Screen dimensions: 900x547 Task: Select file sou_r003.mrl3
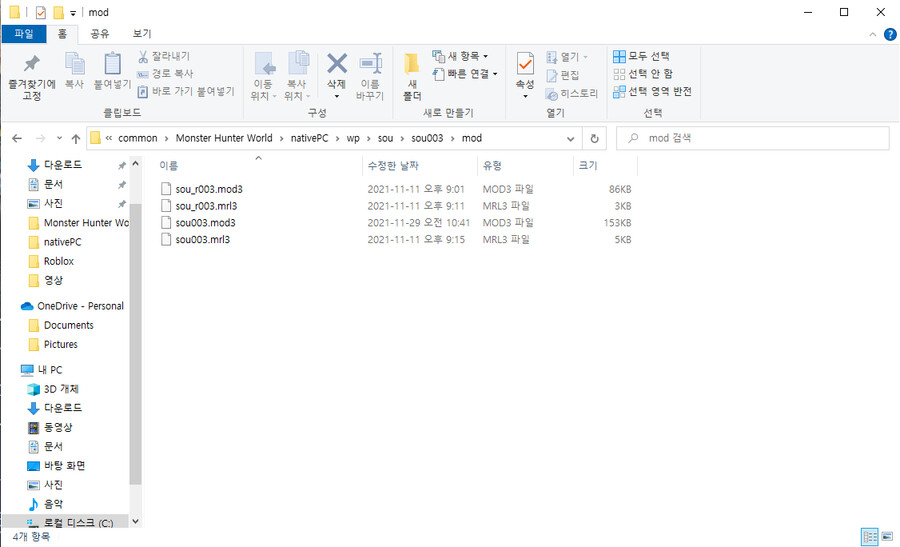[206, 205]
